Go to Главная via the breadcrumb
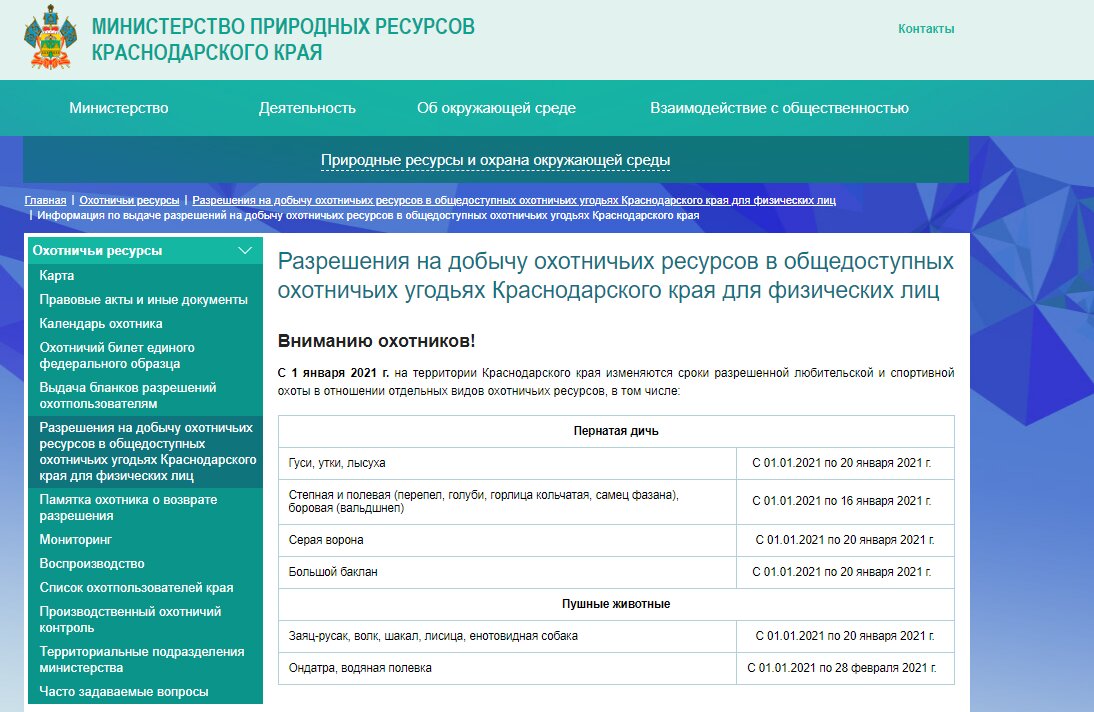1094x712 pixels. point(44,199)
